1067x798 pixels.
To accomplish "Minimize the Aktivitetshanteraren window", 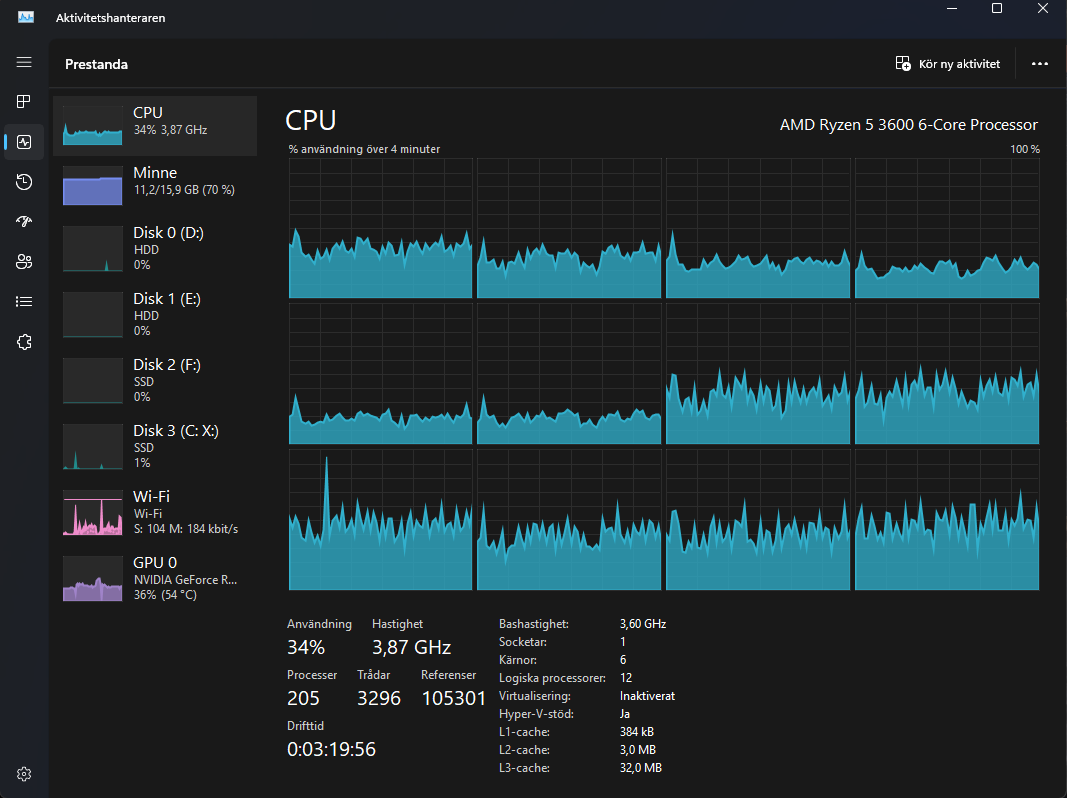I will tap(951, 8).
